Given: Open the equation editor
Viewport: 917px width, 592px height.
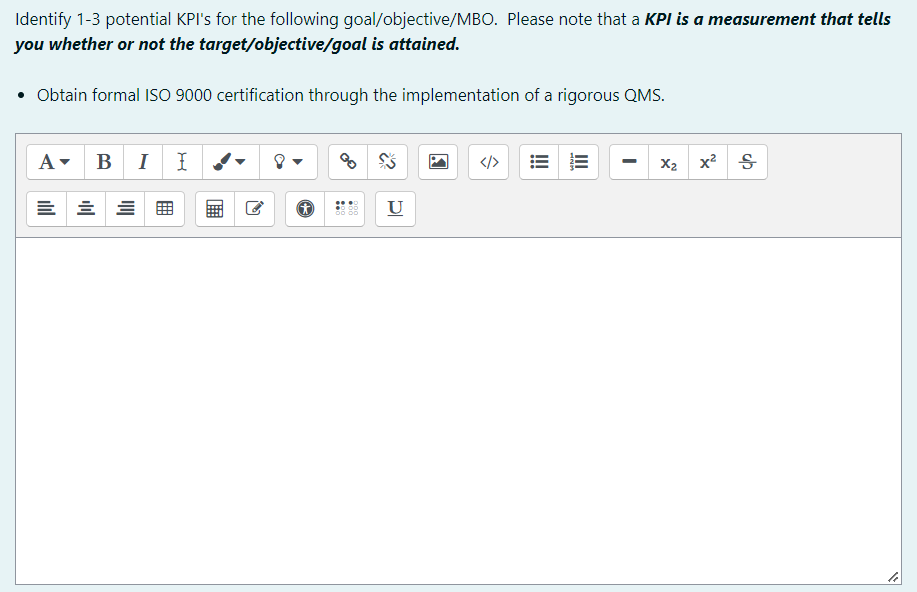Looking at the screenshot, I should pyautogui.click(x=214, y=208).
